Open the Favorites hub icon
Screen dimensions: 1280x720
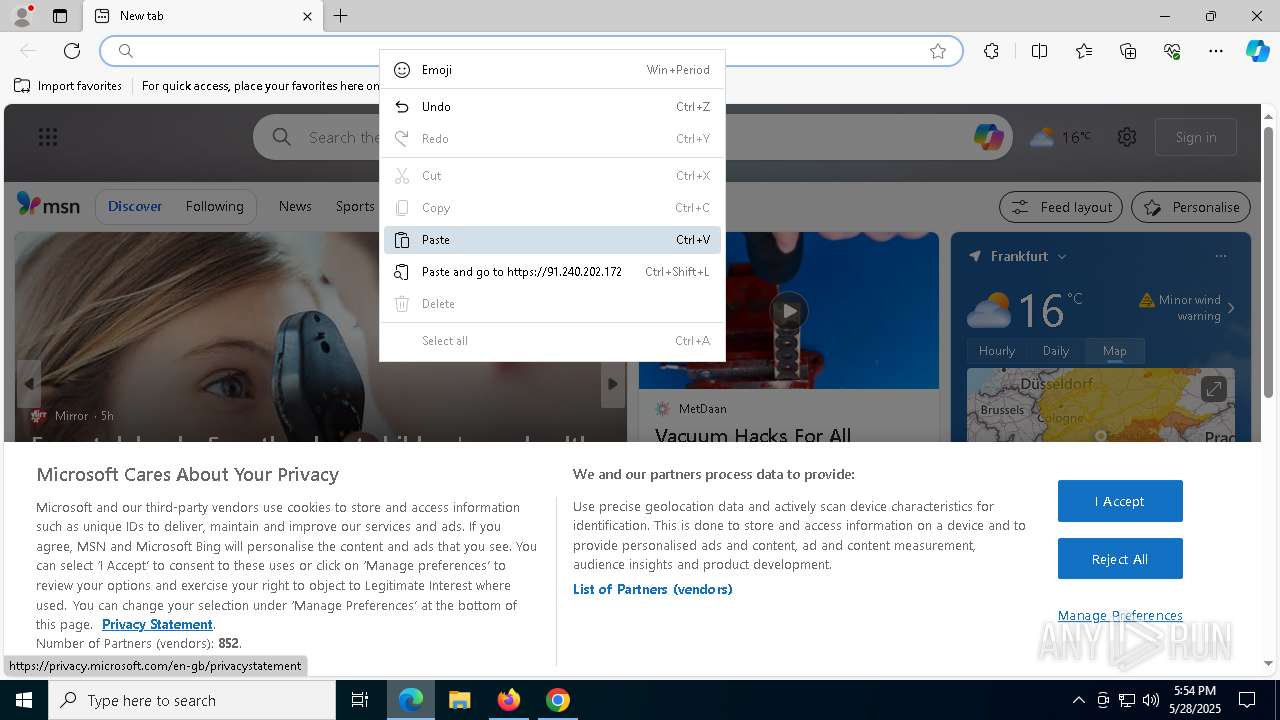tap(1084, 51)
